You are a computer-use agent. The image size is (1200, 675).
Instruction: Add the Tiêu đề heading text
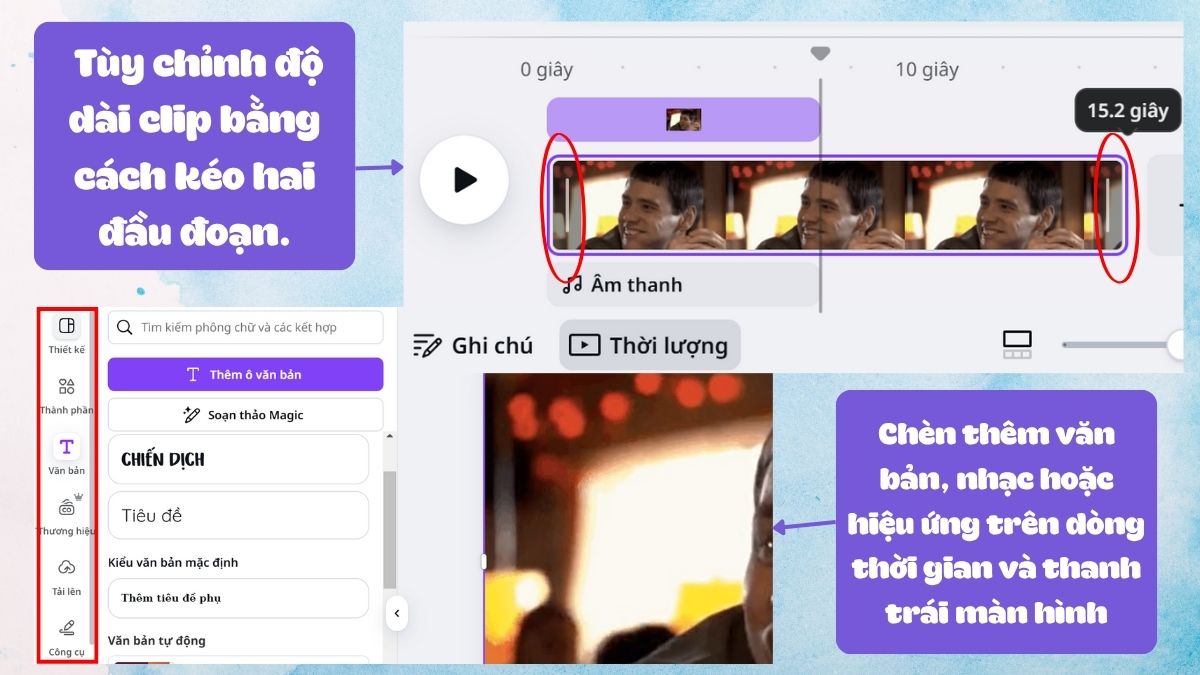click(239, 515)
